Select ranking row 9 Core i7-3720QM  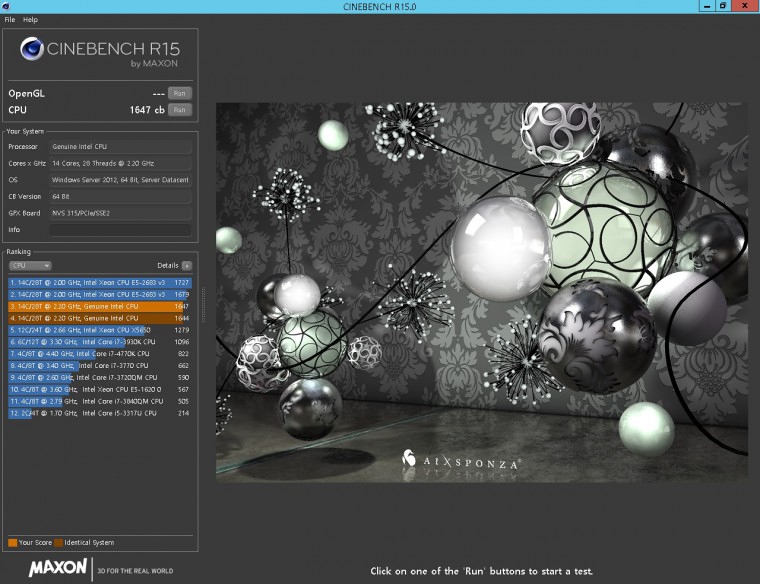tap(99, 378)
